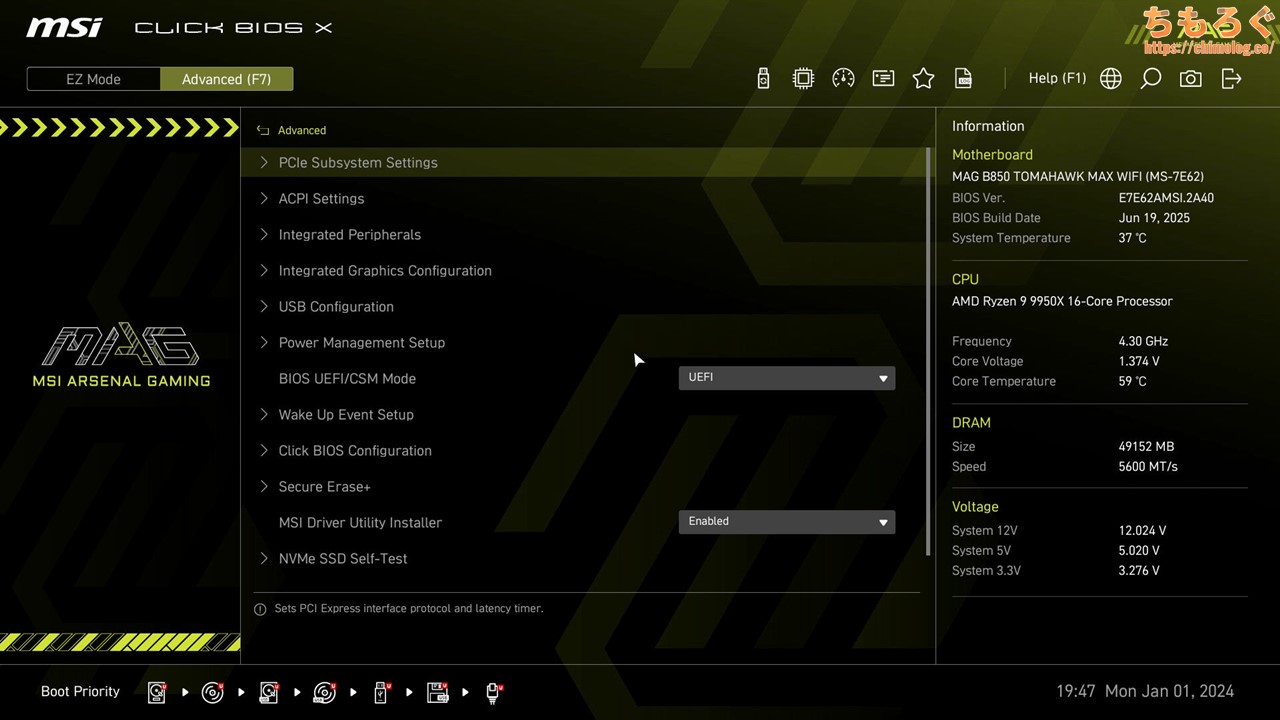Click the settings list vertical scrollbar
This screenshot has height=720, width=1280.
(x=928, y=350)
